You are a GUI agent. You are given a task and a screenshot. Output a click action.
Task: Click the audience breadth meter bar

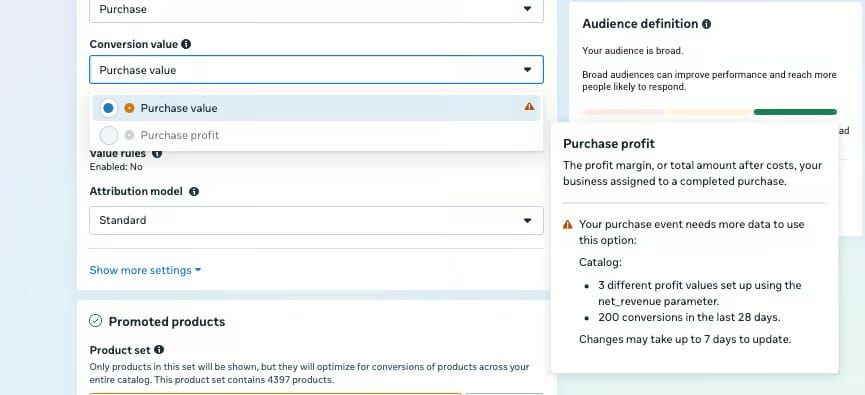(709, 112)
